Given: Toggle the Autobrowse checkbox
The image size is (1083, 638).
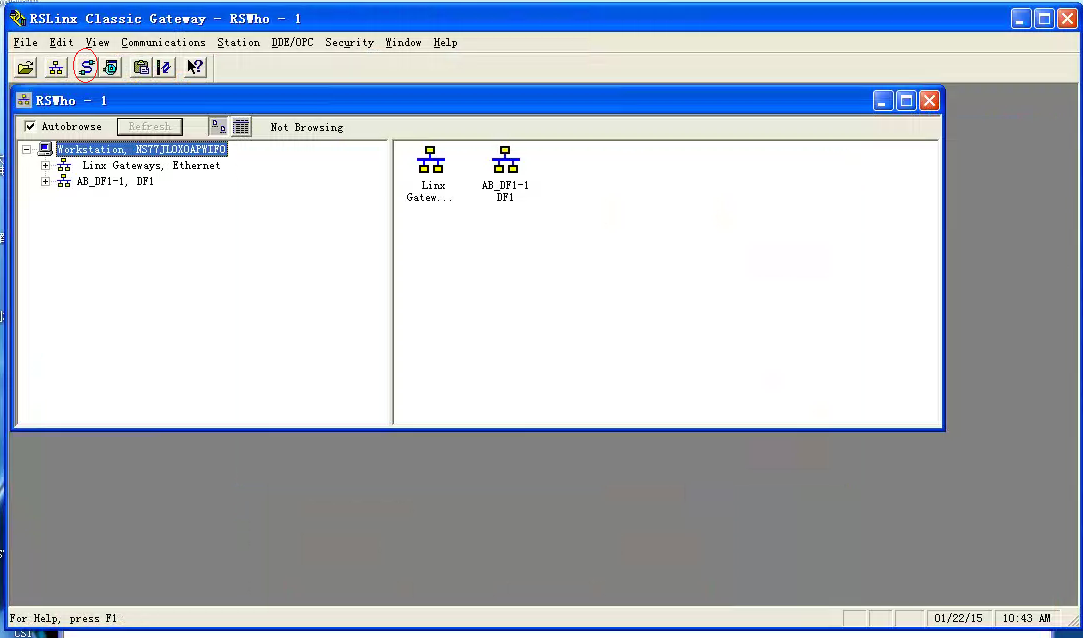Looking at the screenshot, I should coord(30,127).
